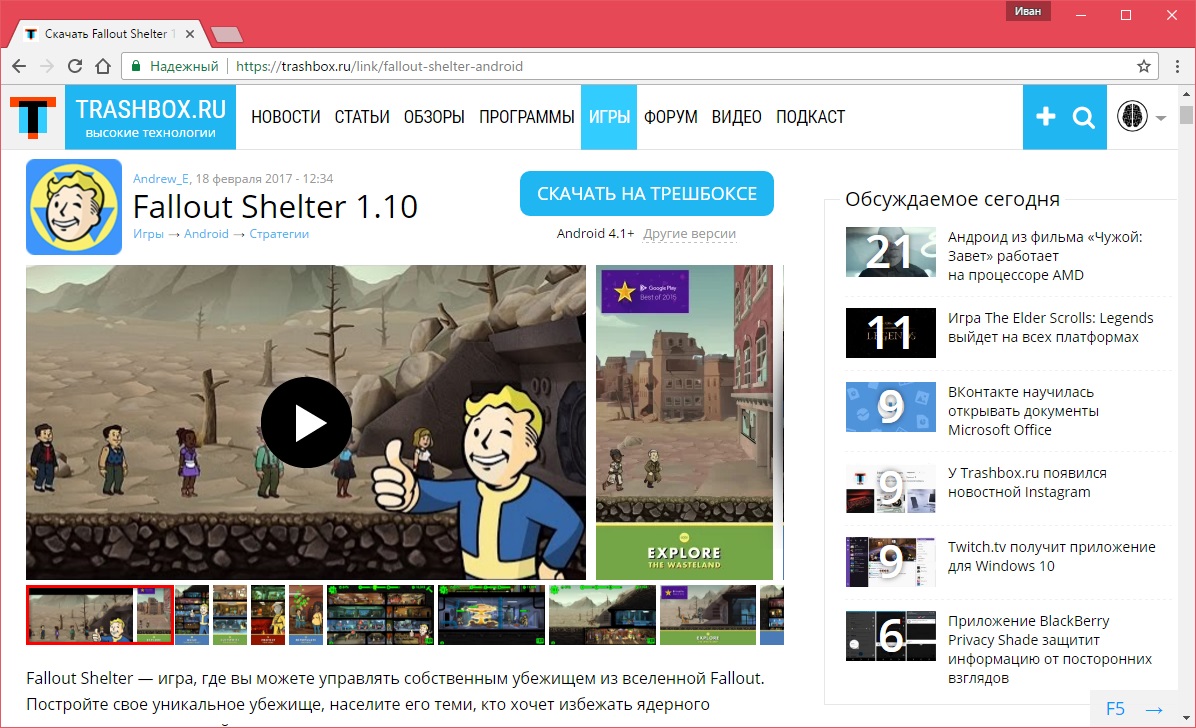This screenshot has height=728, width=1196.
Task: Bookmark this page with star icon
Action: (1143, 66)
